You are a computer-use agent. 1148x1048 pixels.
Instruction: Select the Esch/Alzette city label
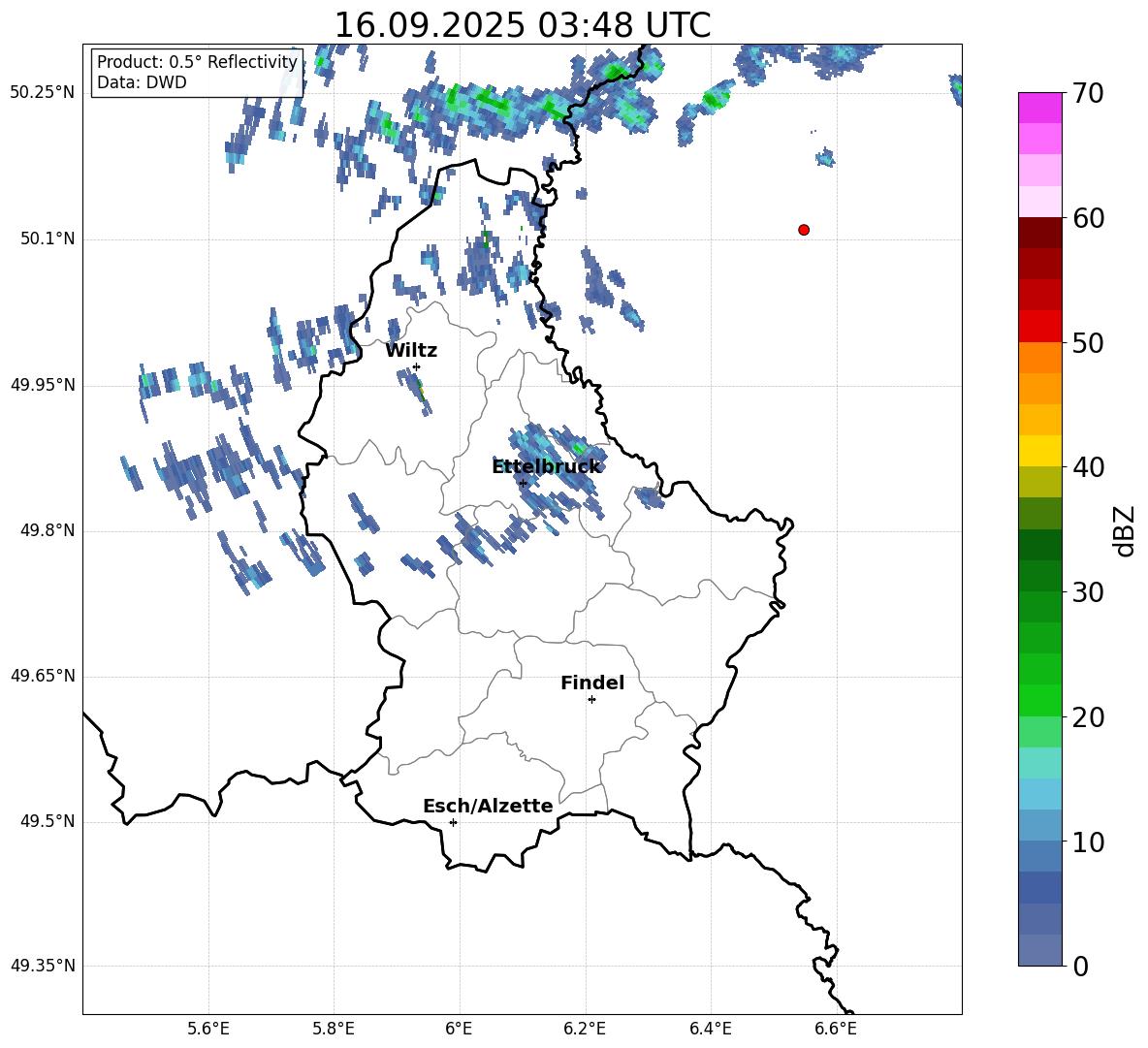(488, 806)
